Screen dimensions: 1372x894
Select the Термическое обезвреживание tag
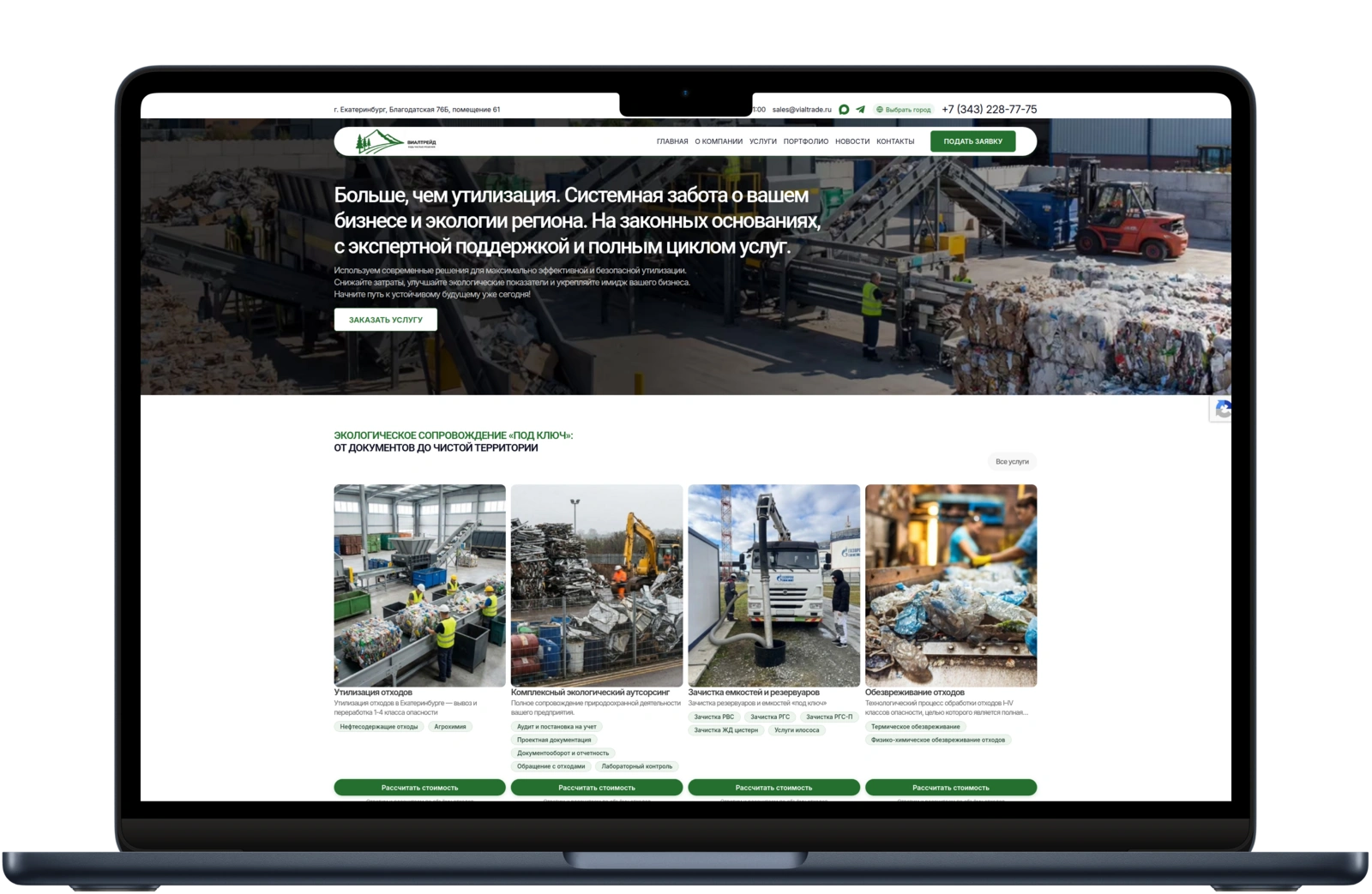click(x=916, y=727)
